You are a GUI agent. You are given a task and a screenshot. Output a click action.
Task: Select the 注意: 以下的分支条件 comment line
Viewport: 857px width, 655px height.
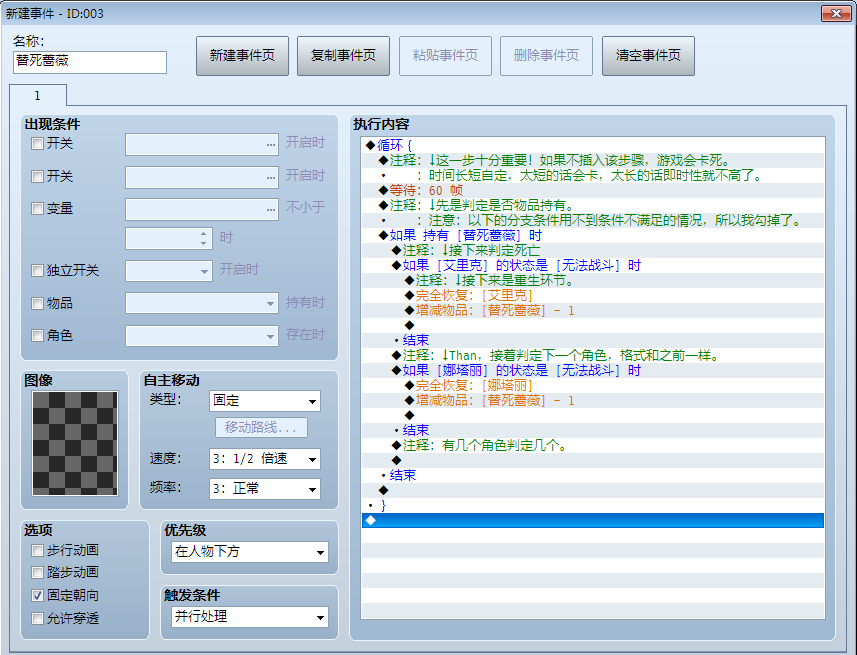click(x=593, y=220)
